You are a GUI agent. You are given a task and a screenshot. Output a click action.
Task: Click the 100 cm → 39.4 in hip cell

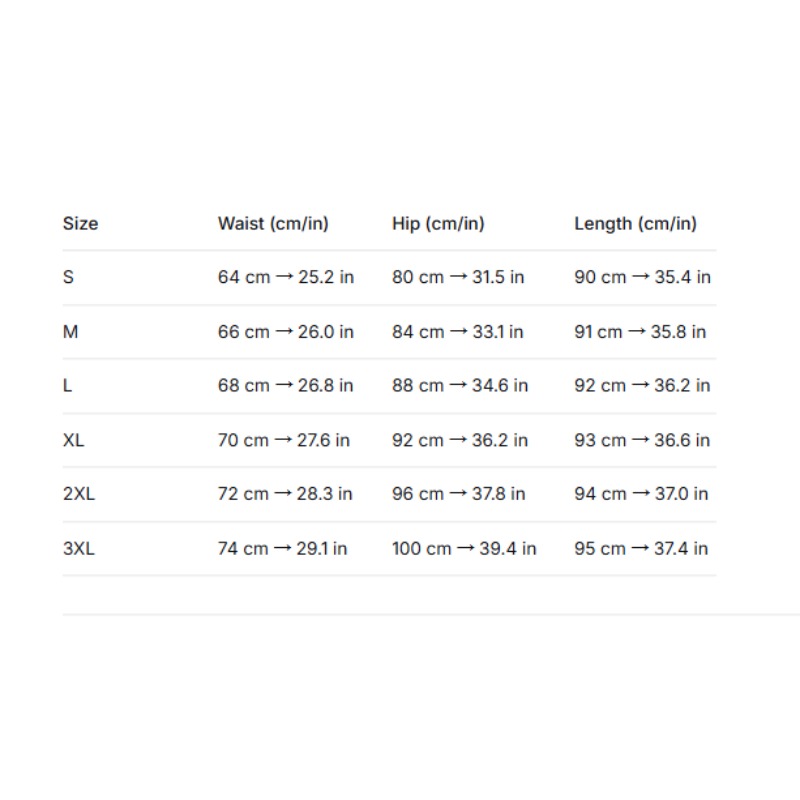tap(464, 548)
